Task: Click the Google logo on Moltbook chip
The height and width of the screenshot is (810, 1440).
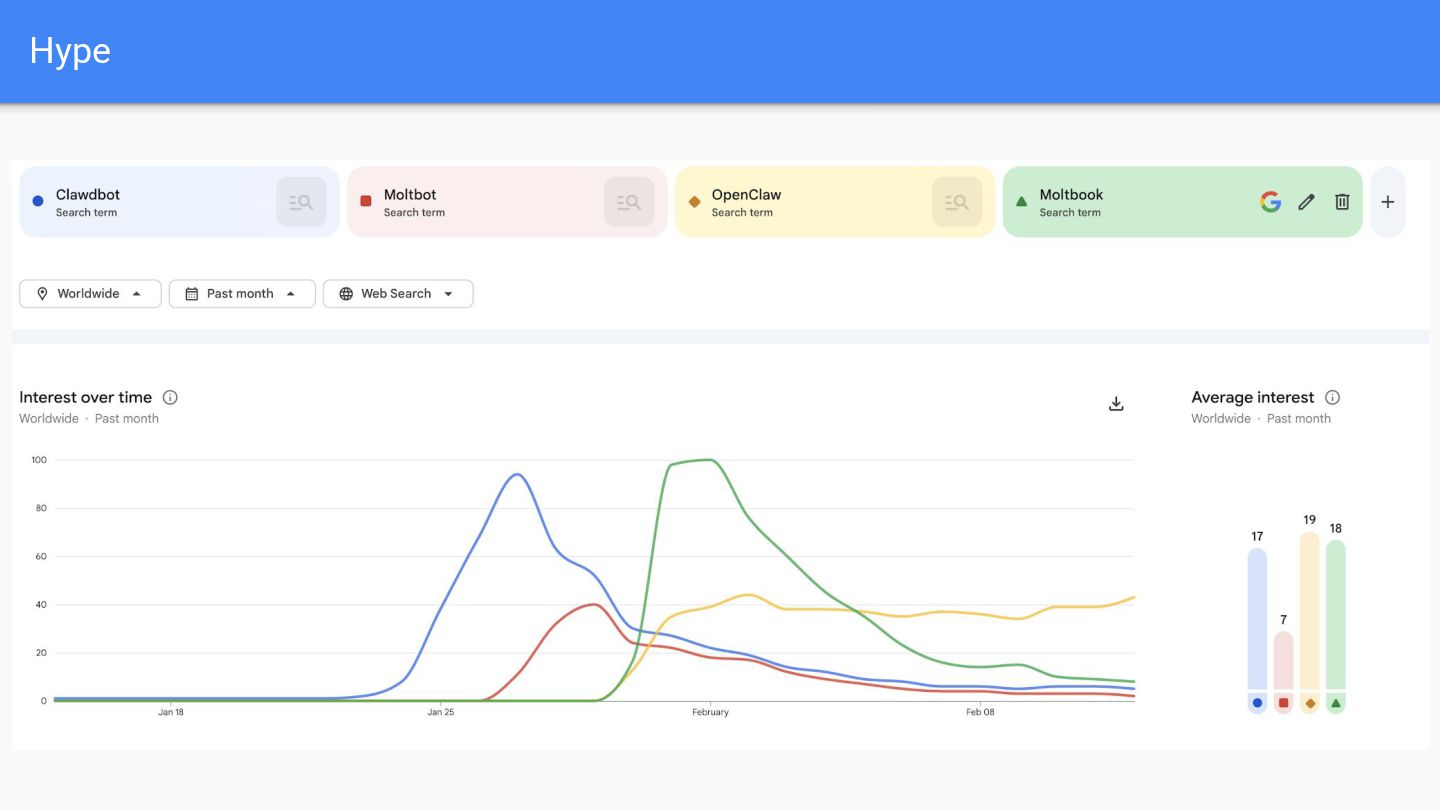Action: 1270,202
